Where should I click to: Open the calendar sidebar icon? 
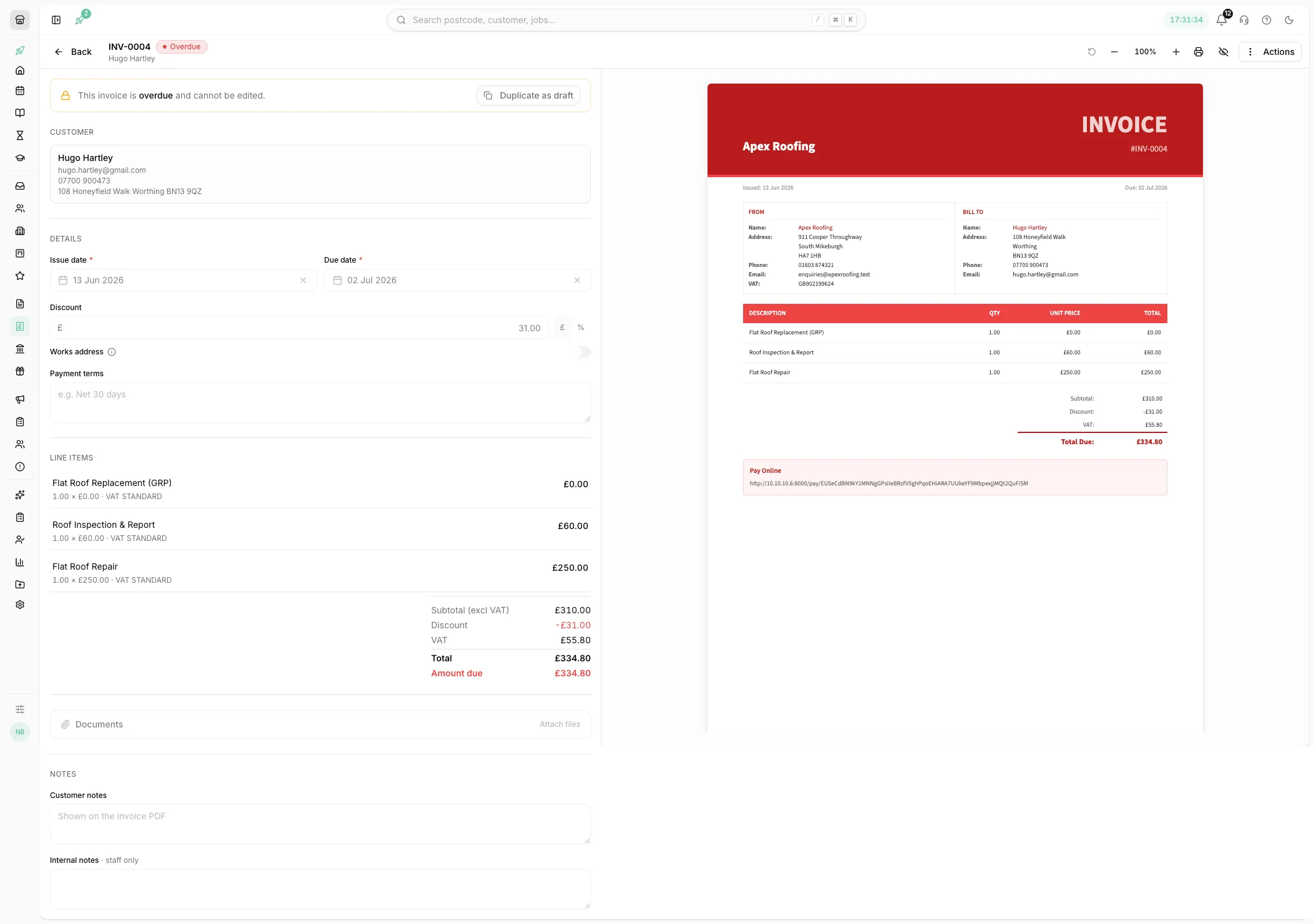click(20, 90)
